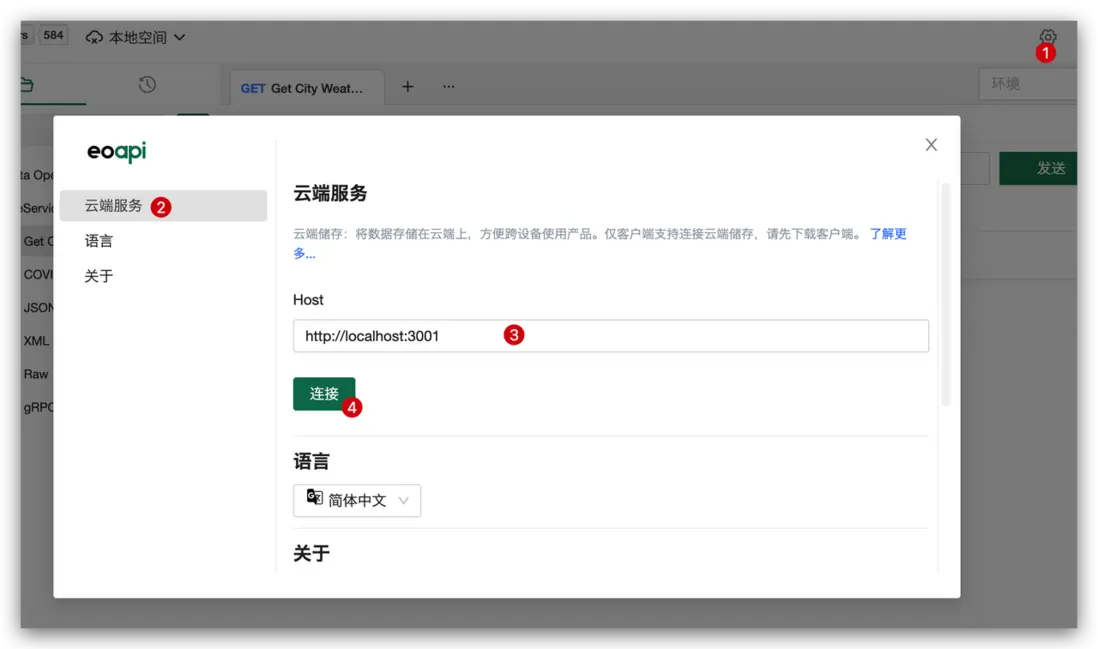Close the settings dialog with X

[x=931, y=145]
